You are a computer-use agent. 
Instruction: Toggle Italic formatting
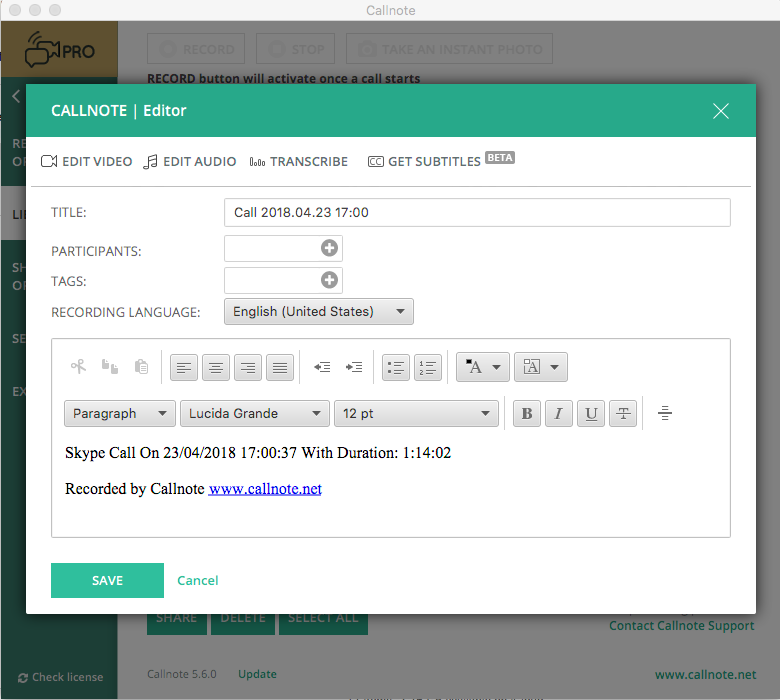point(559,413)
